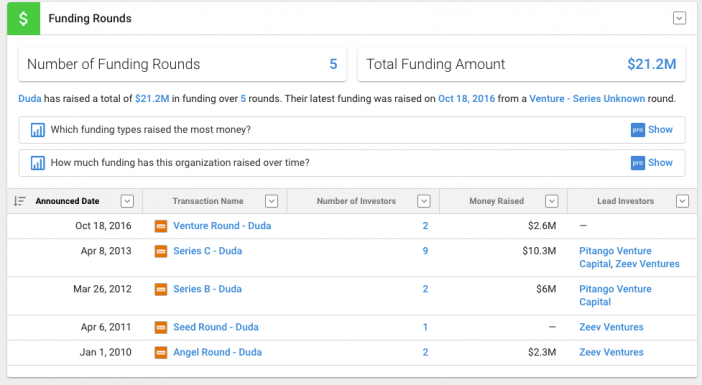Click investor count 1 for Seed Round
This screenshot has height=385, width=702.
(425, 327)
